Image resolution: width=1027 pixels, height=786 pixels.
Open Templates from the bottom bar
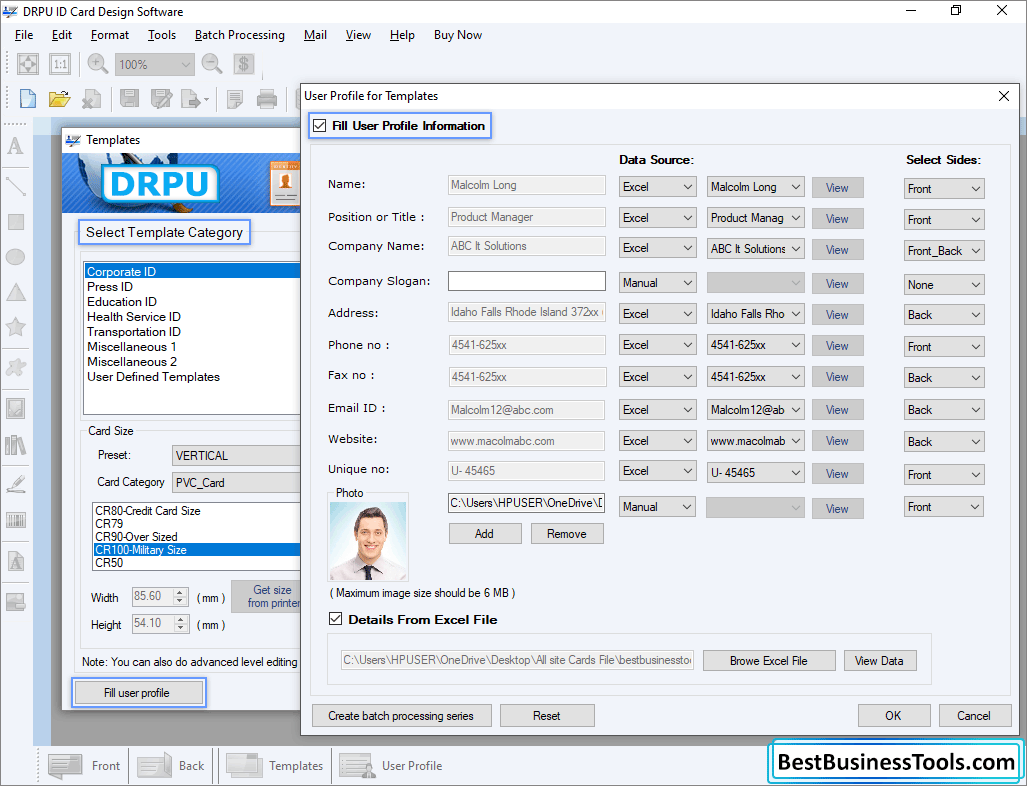tap(274, 766)
